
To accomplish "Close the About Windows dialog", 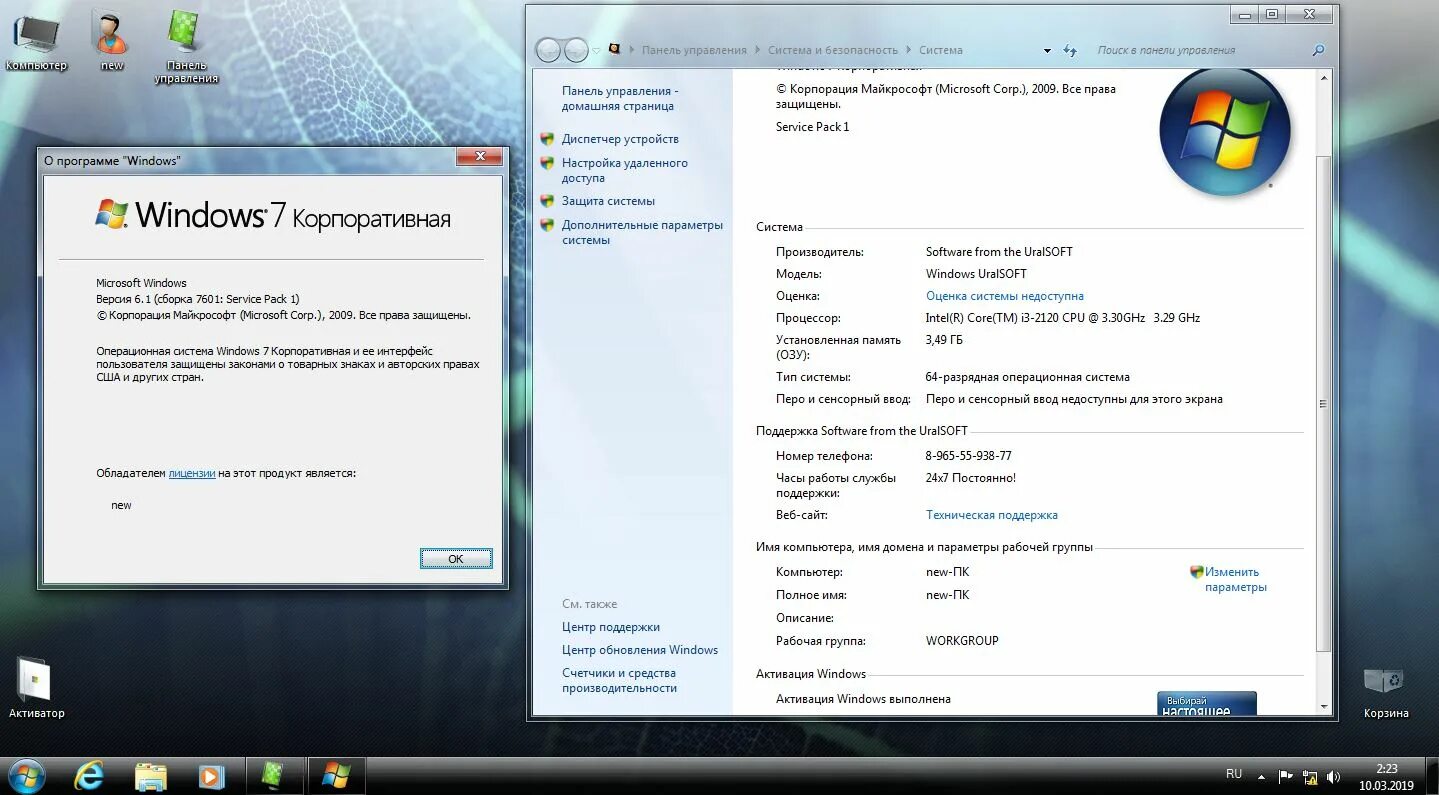I will [x=479, y=157].
